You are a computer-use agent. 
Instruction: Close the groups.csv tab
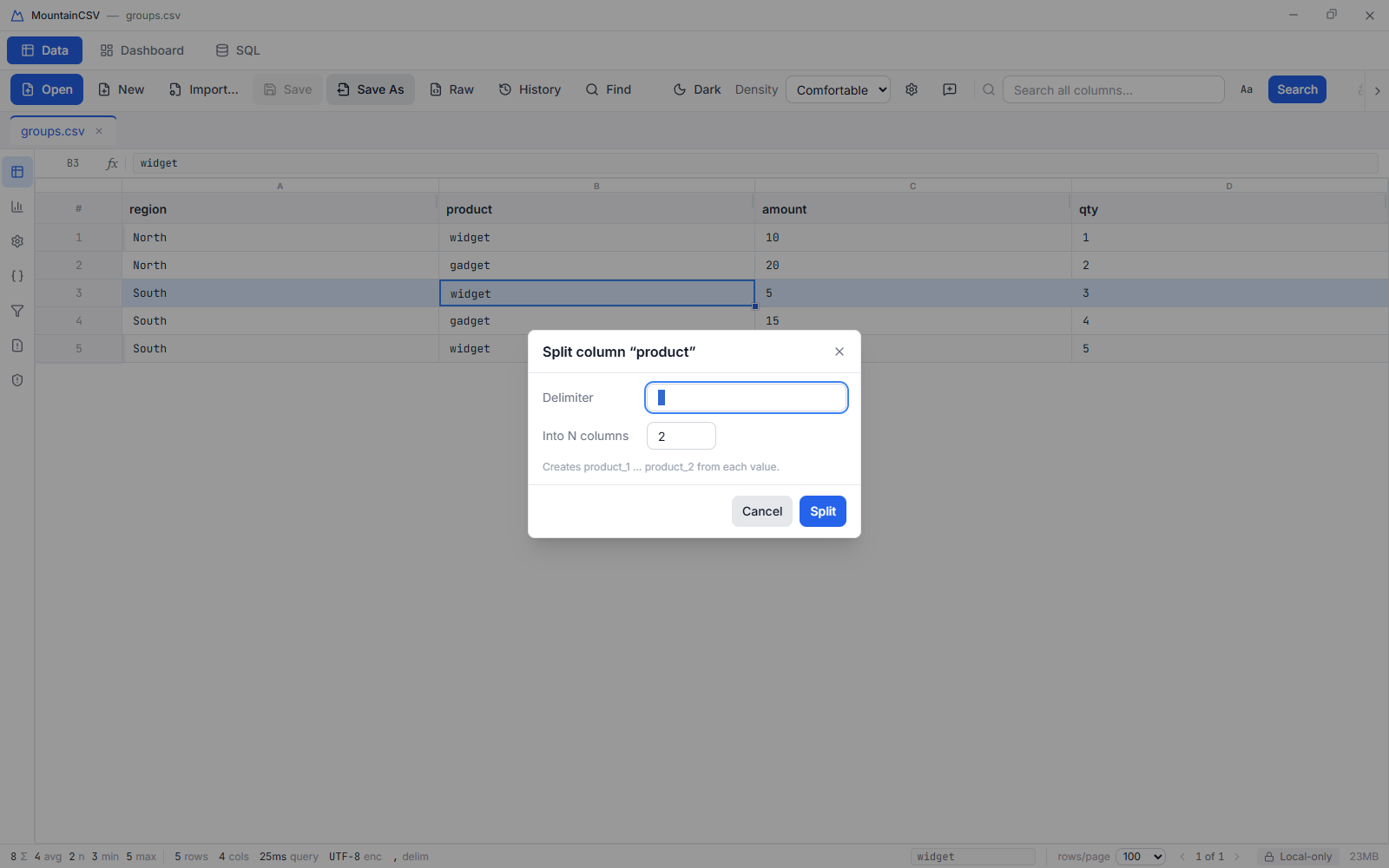[99, 131]
